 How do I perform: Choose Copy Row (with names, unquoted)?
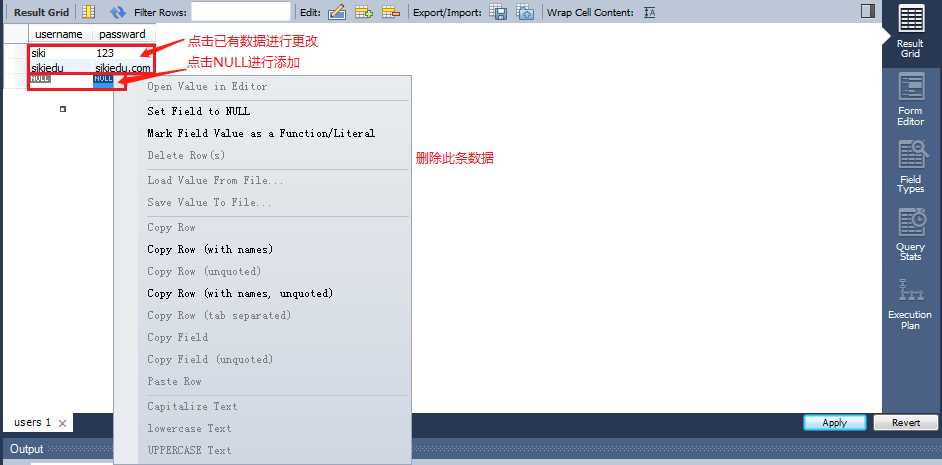(x=240, y=293)
